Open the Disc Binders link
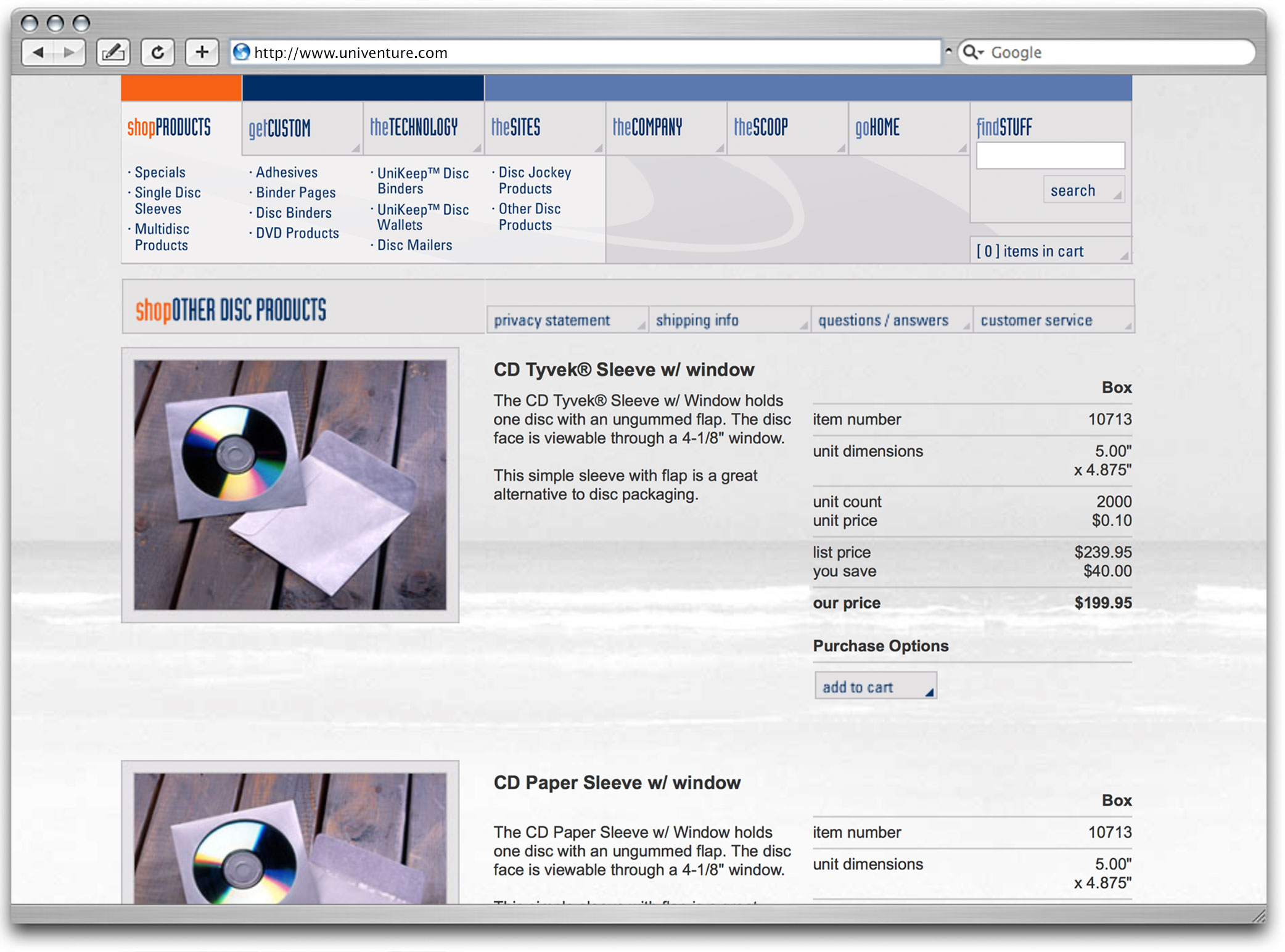The image size is (1285, 952). point(294,213)
